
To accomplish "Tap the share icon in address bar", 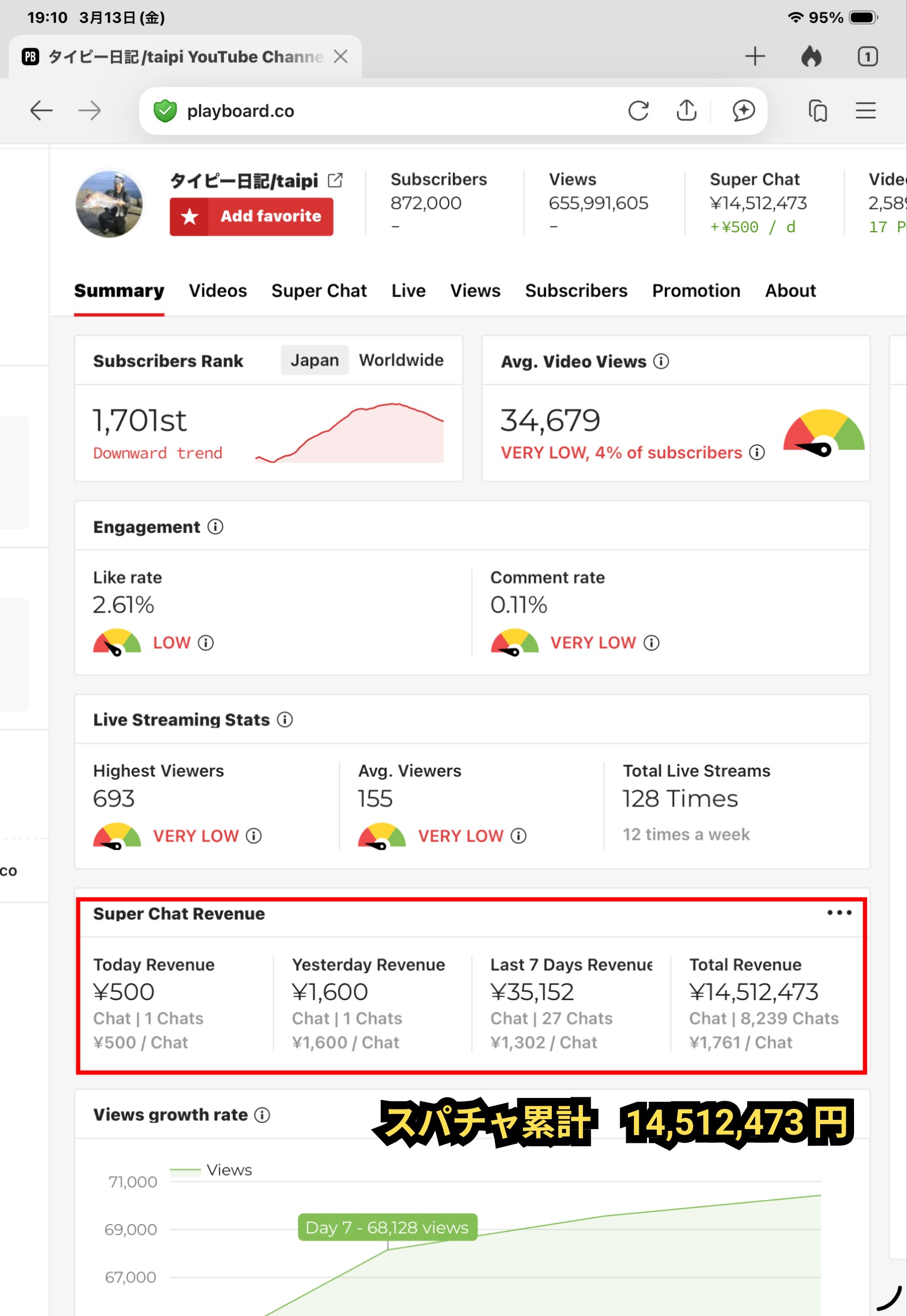I will [x=686, y=111].
